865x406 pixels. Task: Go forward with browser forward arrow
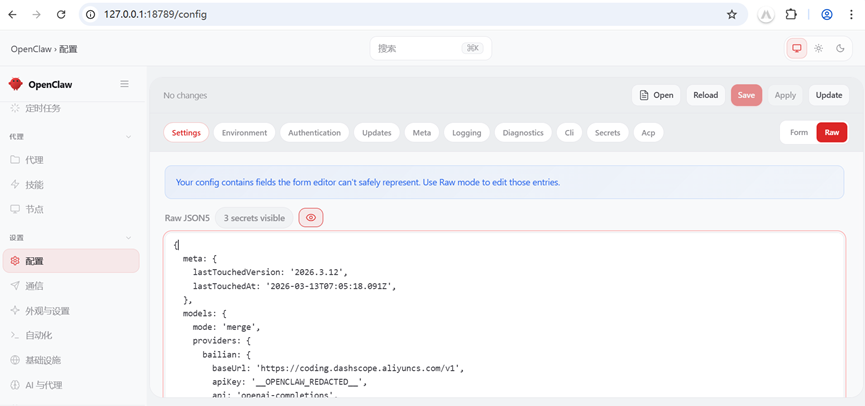[36, 14]
